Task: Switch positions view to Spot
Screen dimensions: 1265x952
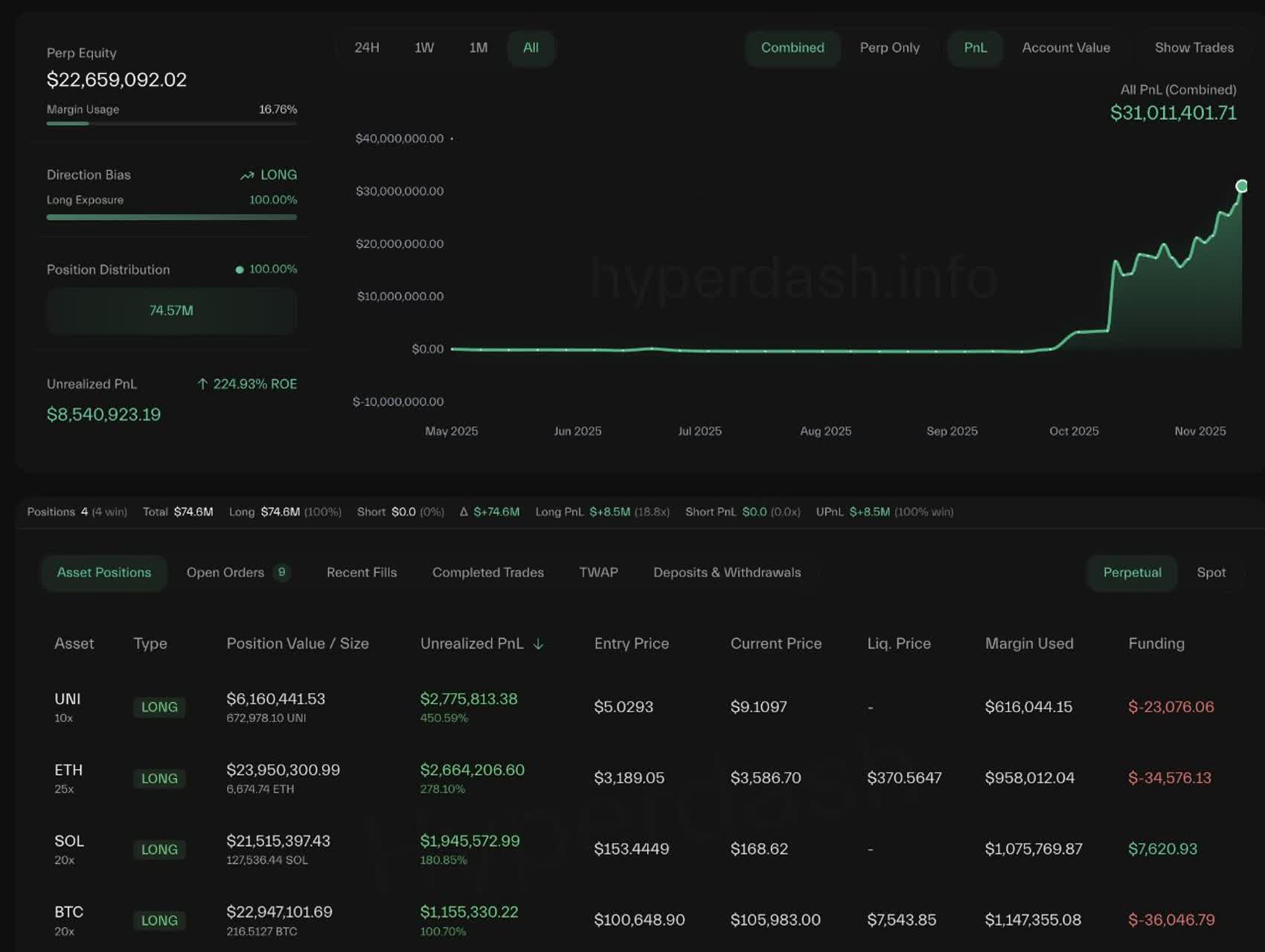Action: click(1211, 572)
